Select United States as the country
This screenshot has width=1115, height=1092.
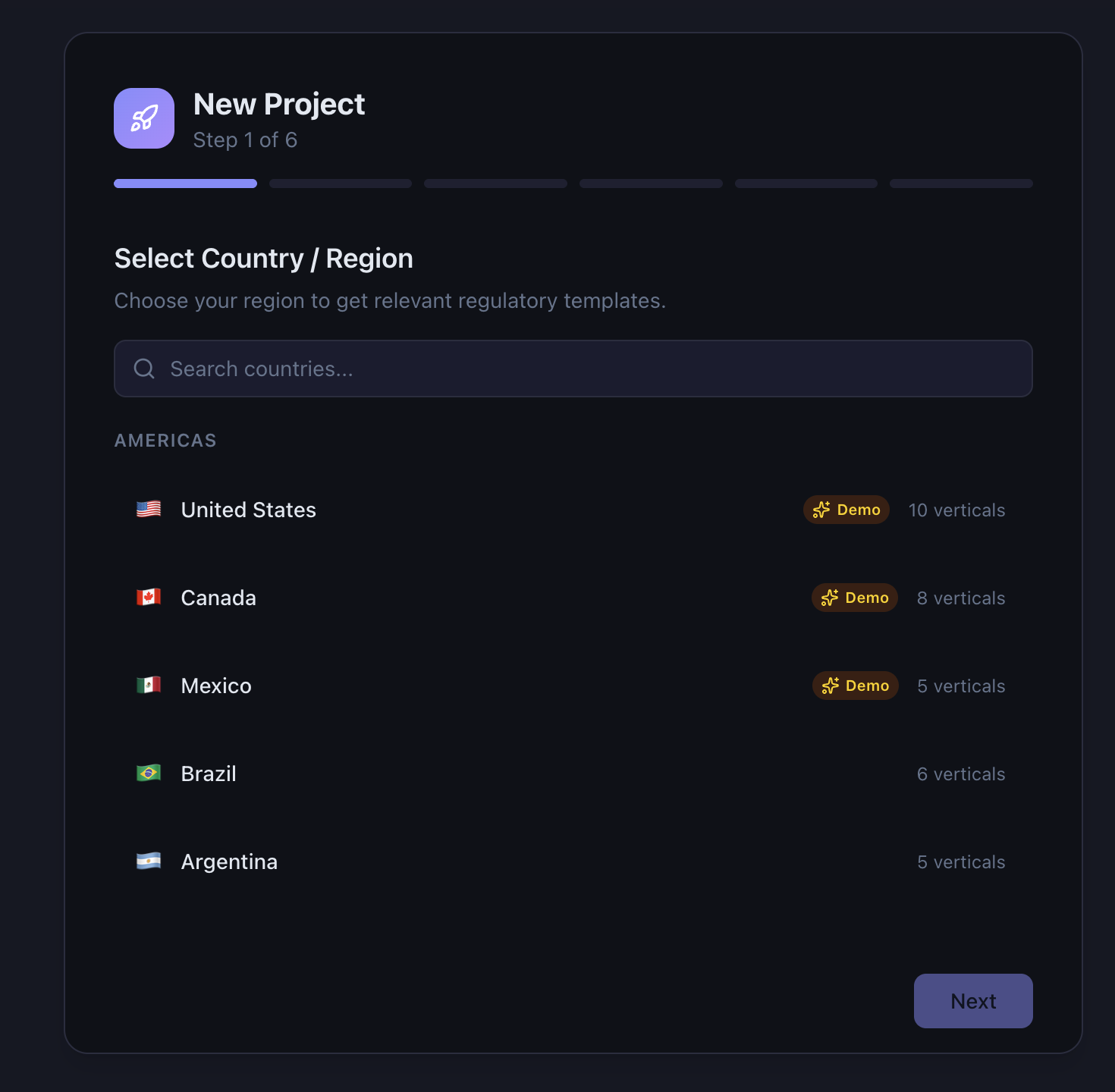249,510
